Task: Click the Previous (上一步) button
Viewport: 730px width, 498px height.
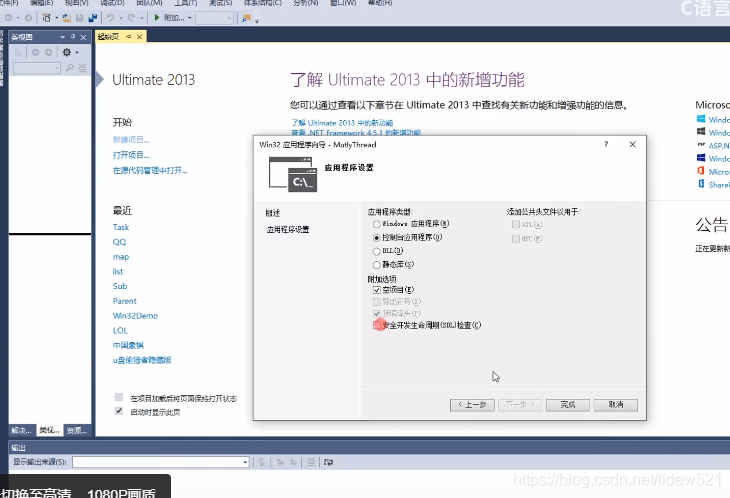Action: click(x=472, y=405)
